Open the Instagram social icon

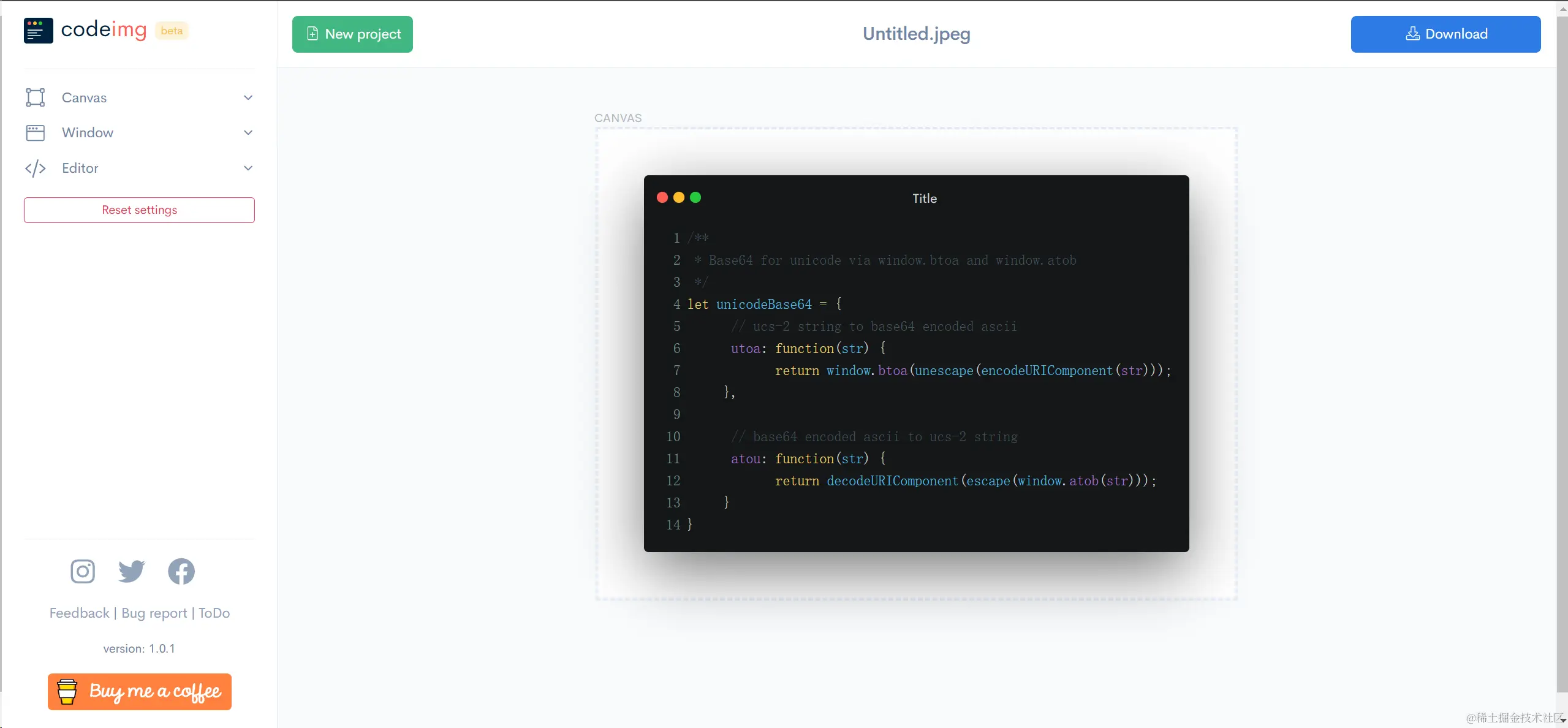click(83, 571)
